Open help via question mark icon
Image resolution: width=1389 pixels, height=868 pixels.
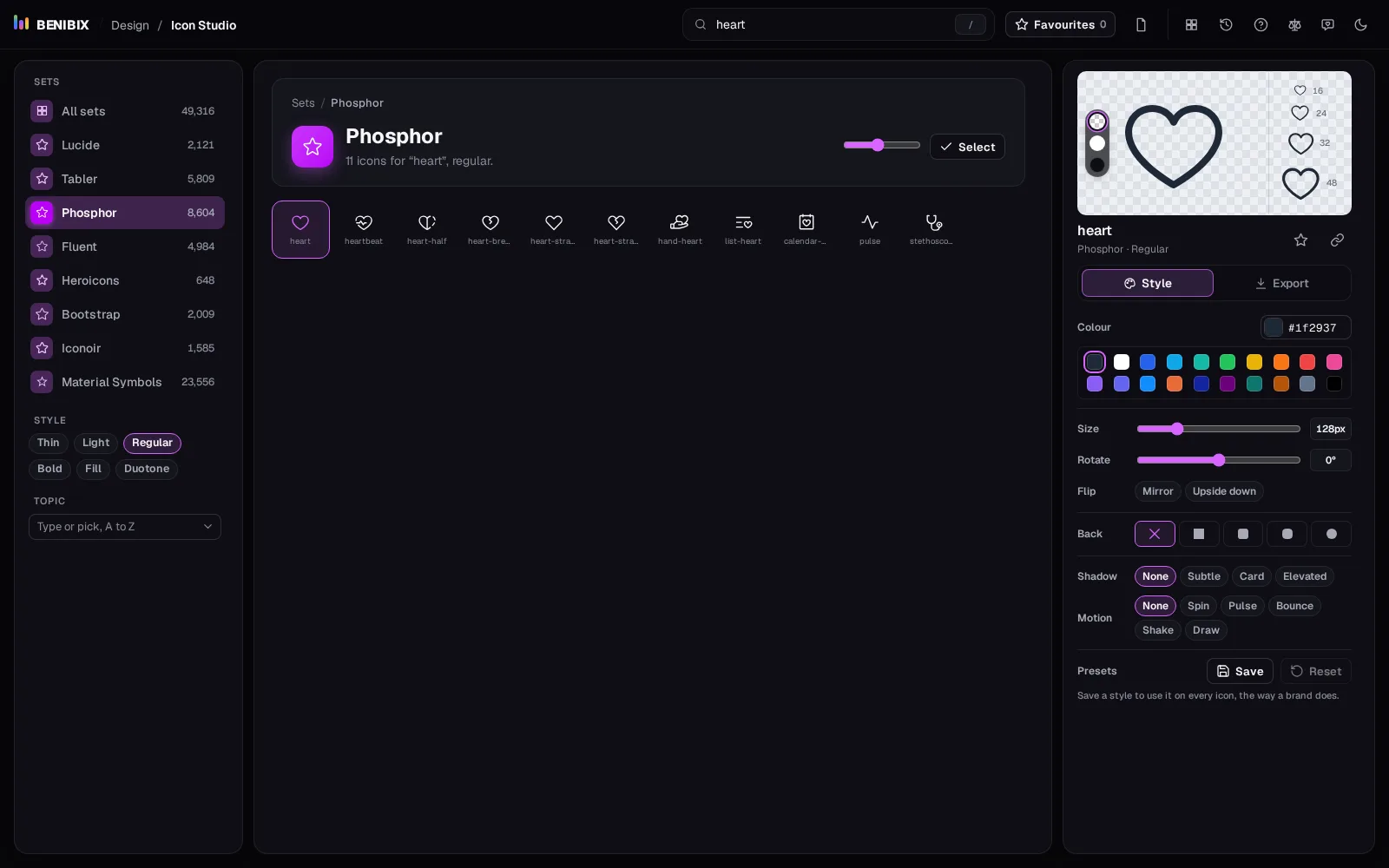pyautogui.click(x=1261, y=24)
